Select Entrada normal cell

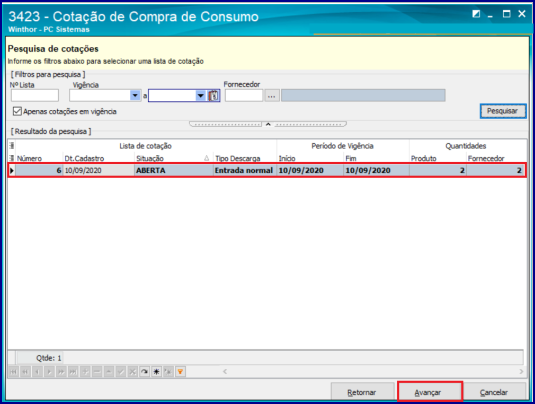[245, 170]
